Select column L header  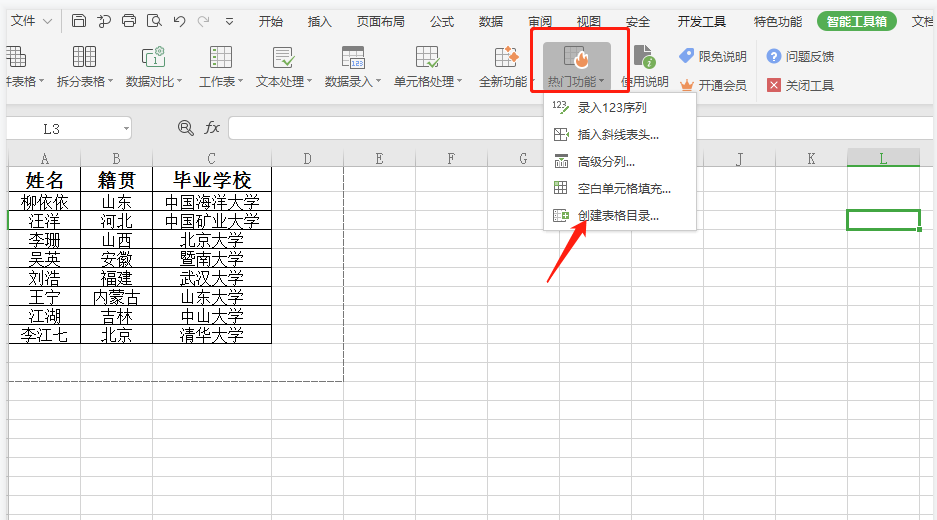click(x=883, y=158)
